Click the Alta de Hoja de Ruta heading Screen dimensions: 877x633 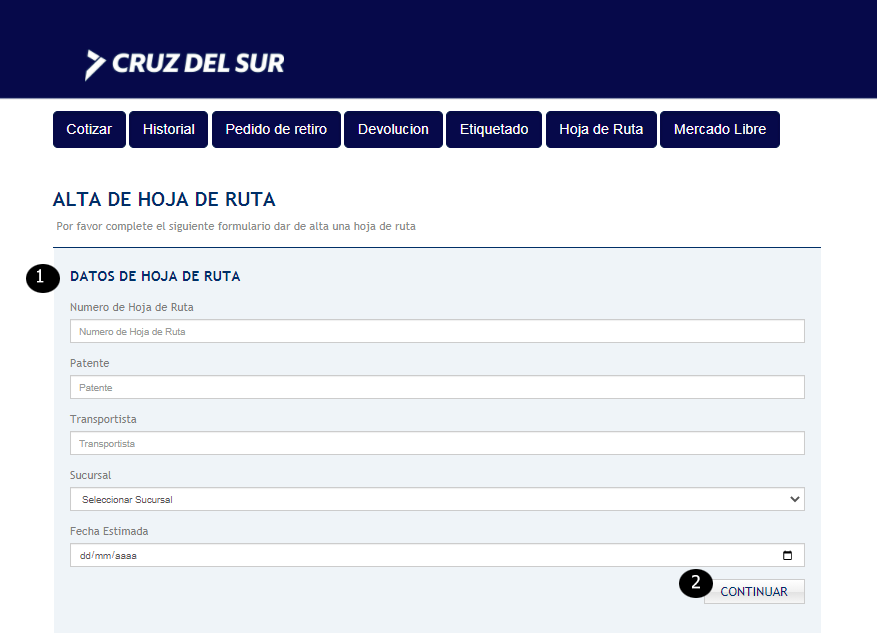point(164,199)
